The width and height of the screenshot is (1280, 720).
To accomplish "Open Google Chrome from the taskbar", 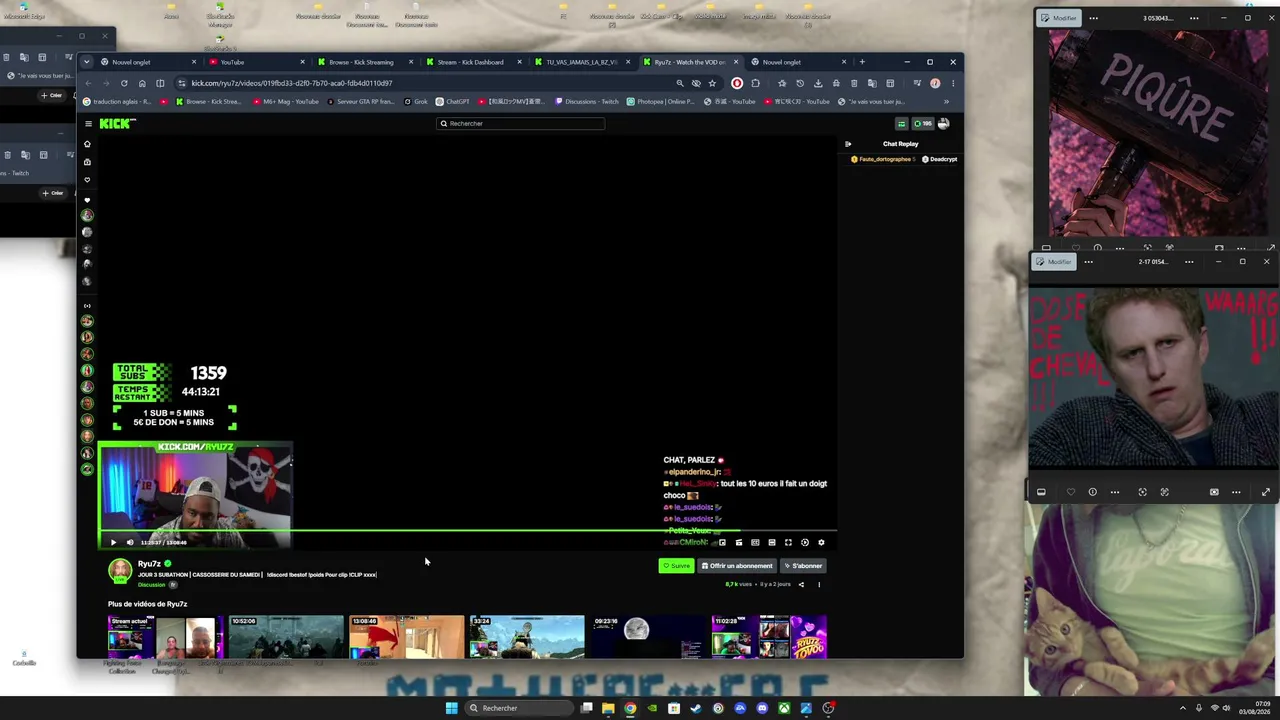I will (x=630, y=708).
